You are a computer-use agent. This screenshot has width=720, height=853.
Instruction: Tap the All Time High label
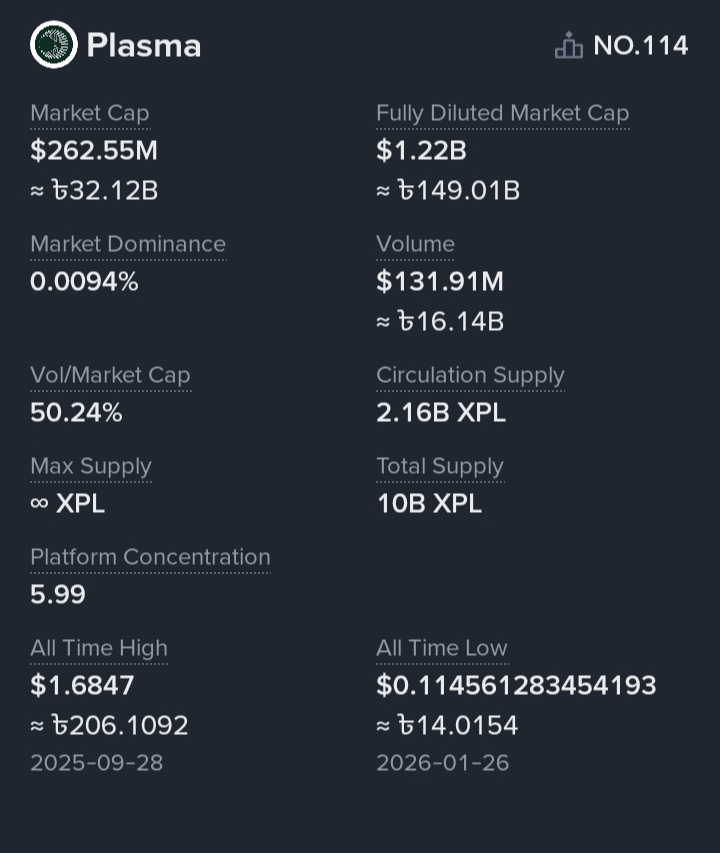coord(99,649)
